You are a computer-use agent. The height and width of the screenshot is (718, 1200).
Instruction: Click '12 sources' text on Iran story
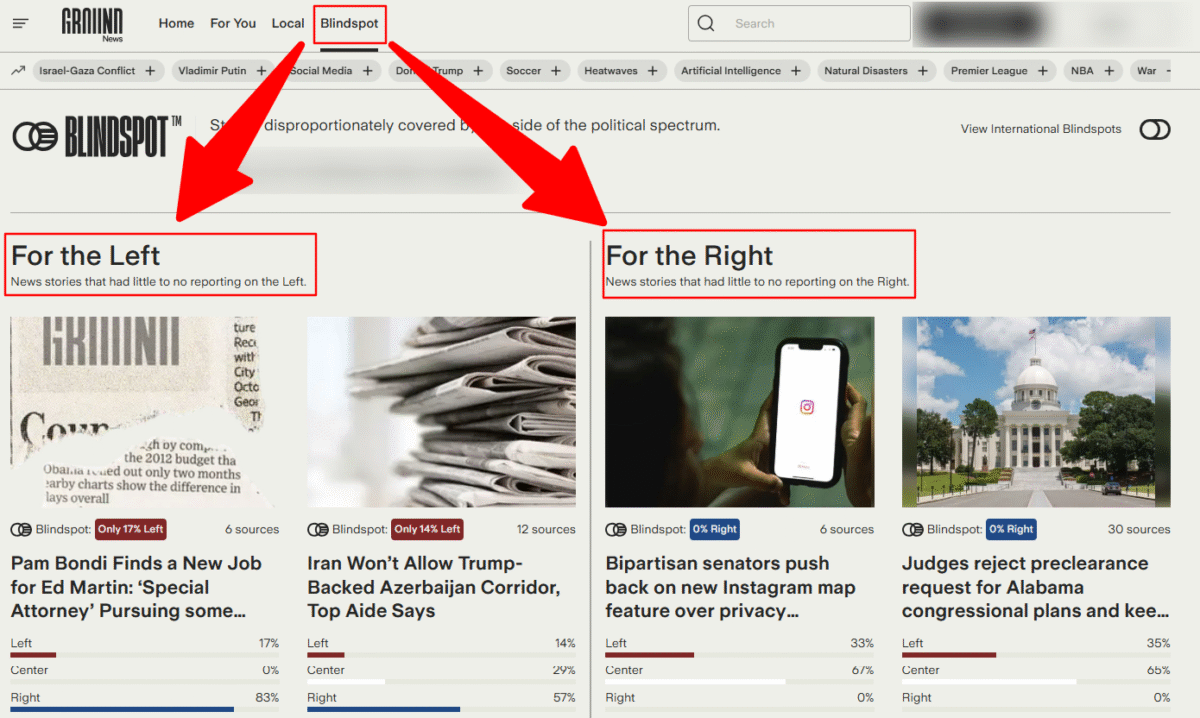pyautogui.click(x=546, y=529)
